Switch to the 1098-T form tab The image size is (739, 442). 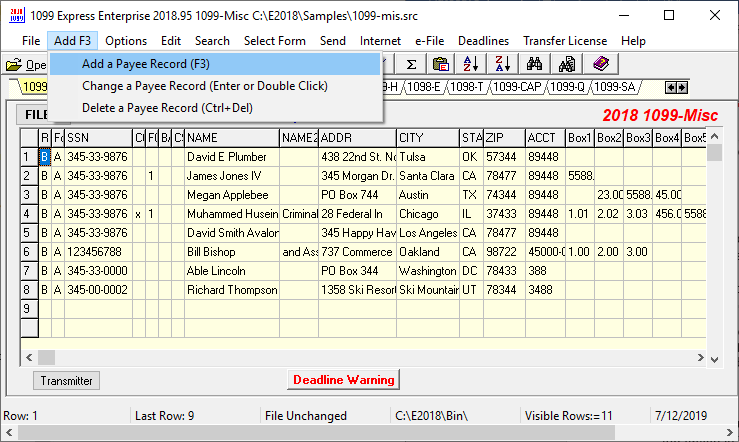(467, 87)
